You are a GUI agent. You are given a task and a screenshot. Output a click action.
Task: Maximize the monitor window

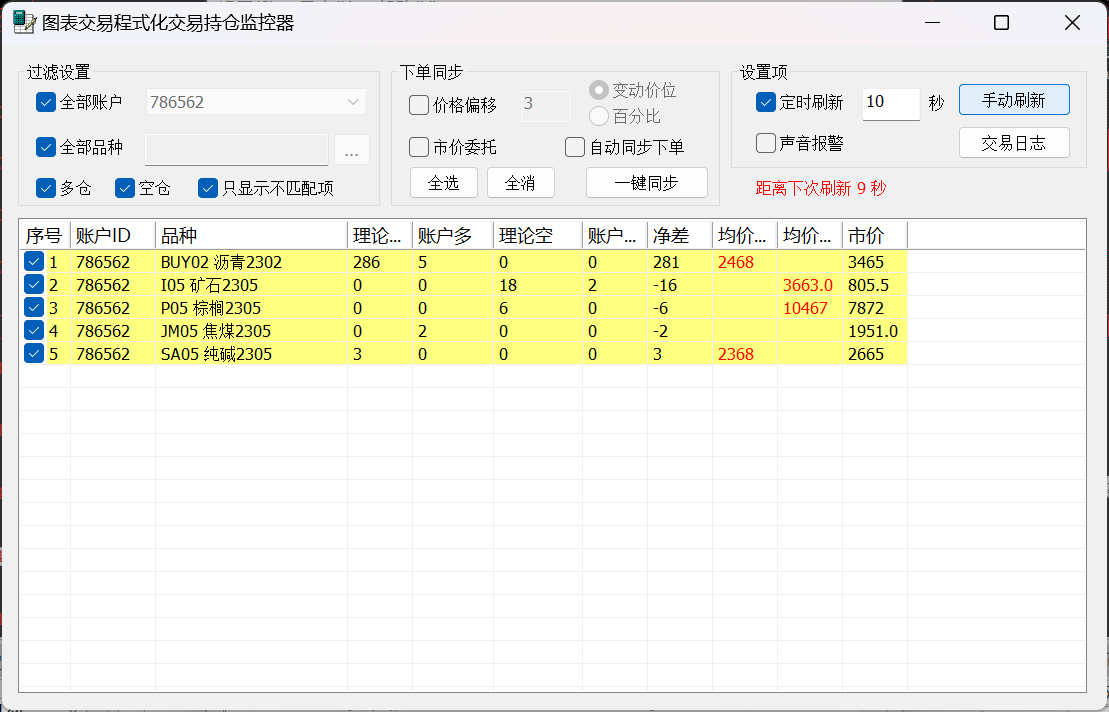1001,23
